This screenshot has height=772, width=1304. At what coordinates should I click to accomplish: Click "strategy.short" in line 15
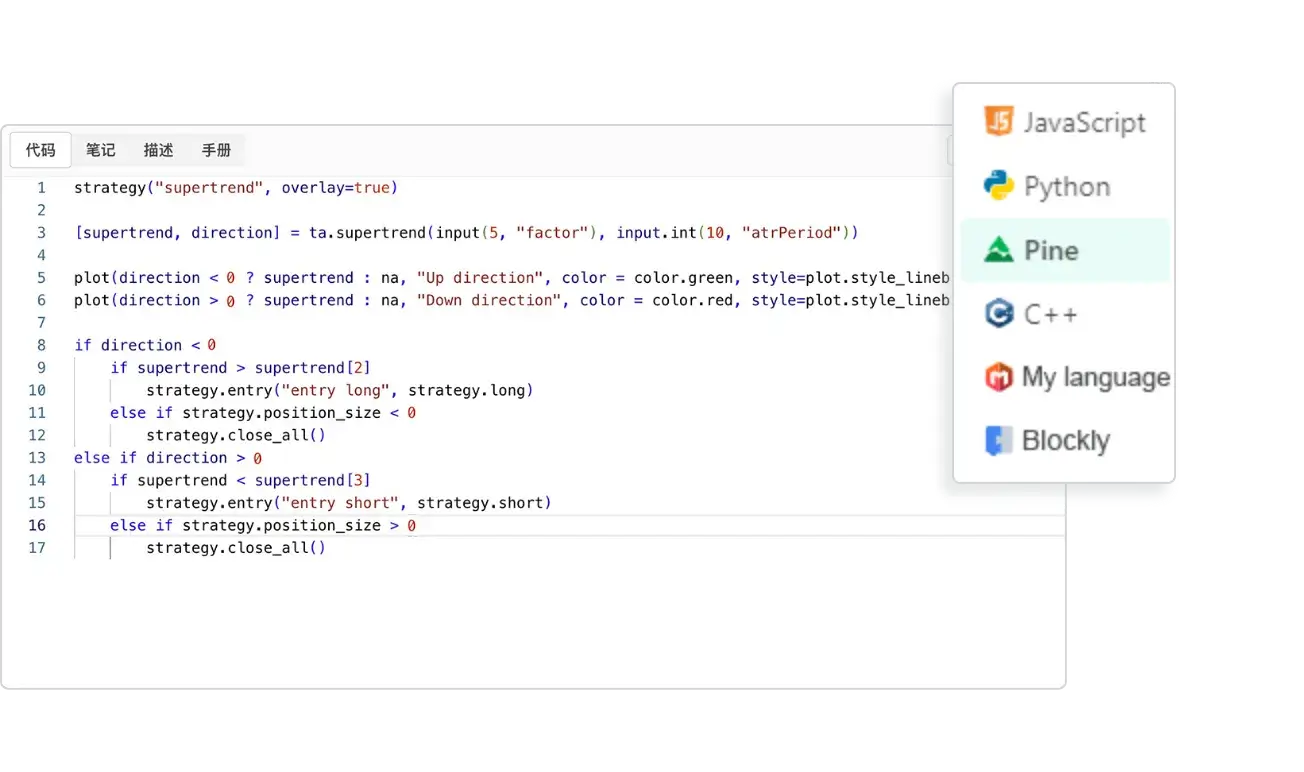pos(480,503)
